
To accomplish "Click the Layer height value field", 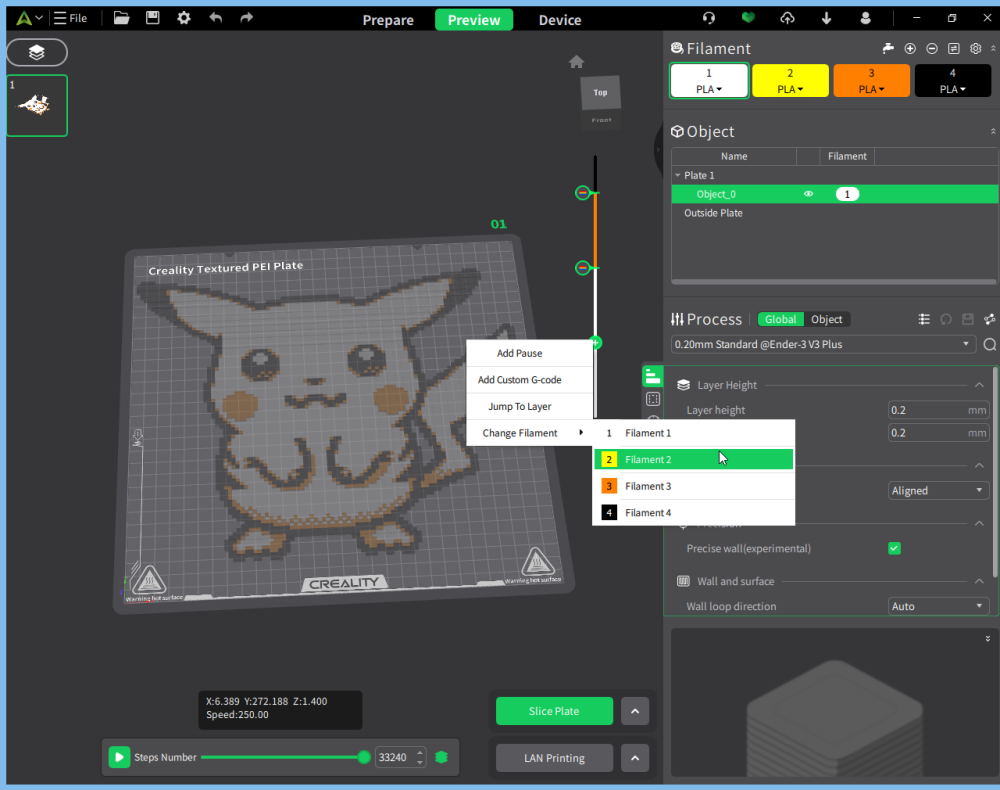I will pyautogui.click(x=938, y=410).
